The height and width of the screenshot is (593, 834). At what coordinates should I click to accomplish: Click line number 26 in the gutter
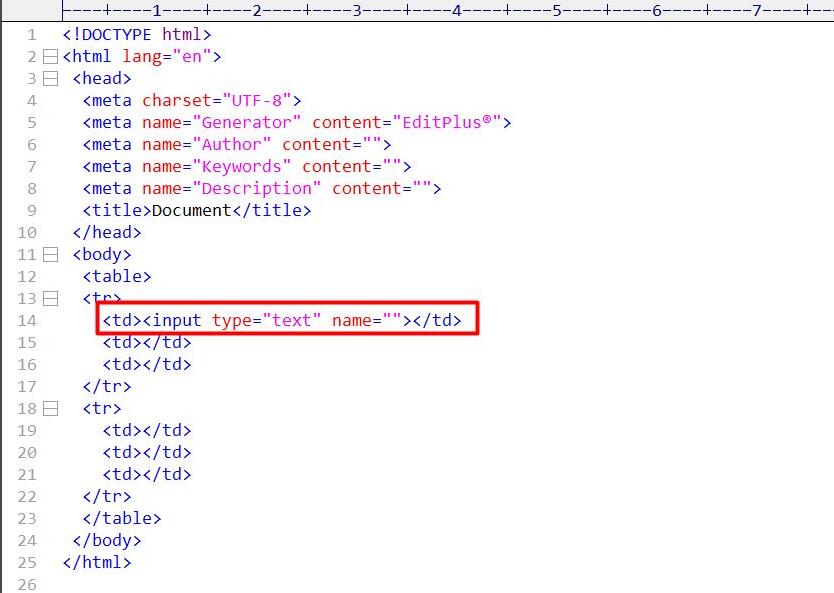tap(27, 584)
